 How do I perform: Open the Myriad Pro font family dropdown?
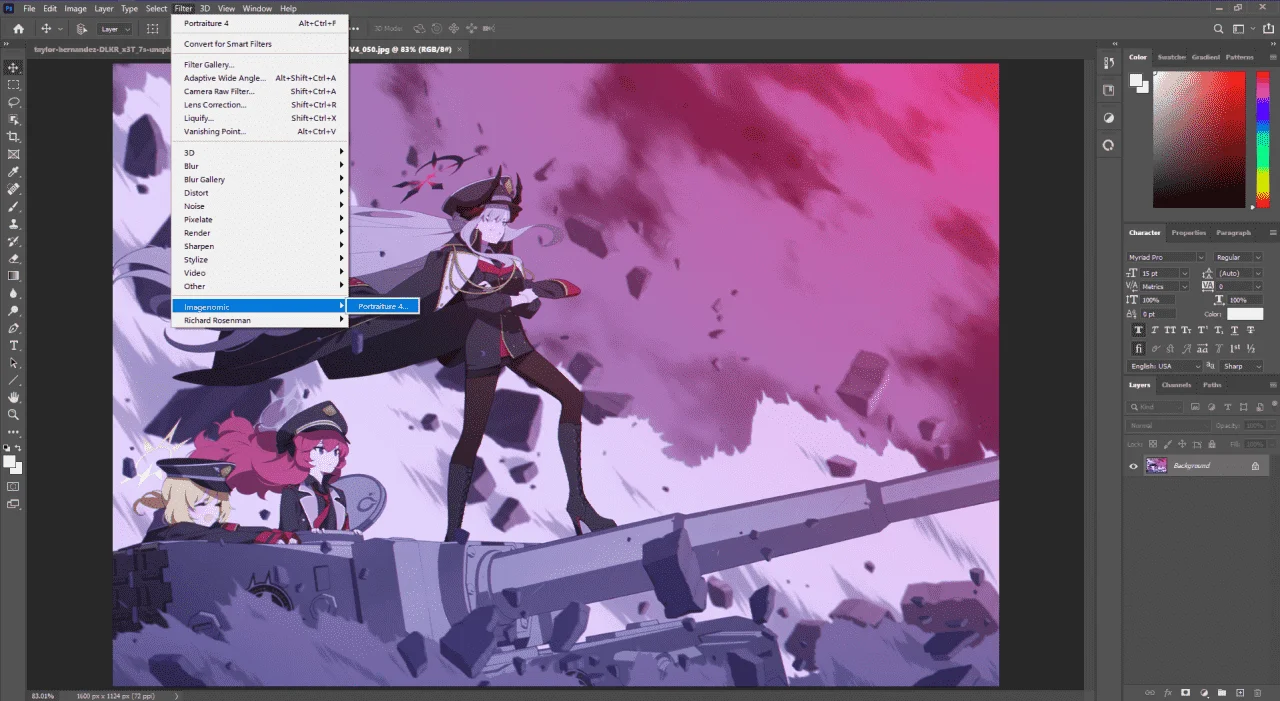(1167, 258)
